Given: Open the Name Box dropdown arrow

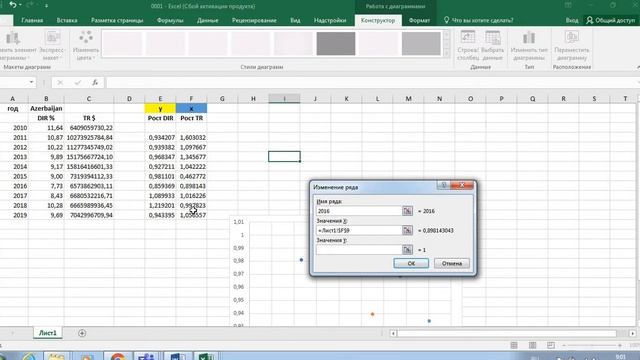Looking at the screenshot, I should 31,82.
